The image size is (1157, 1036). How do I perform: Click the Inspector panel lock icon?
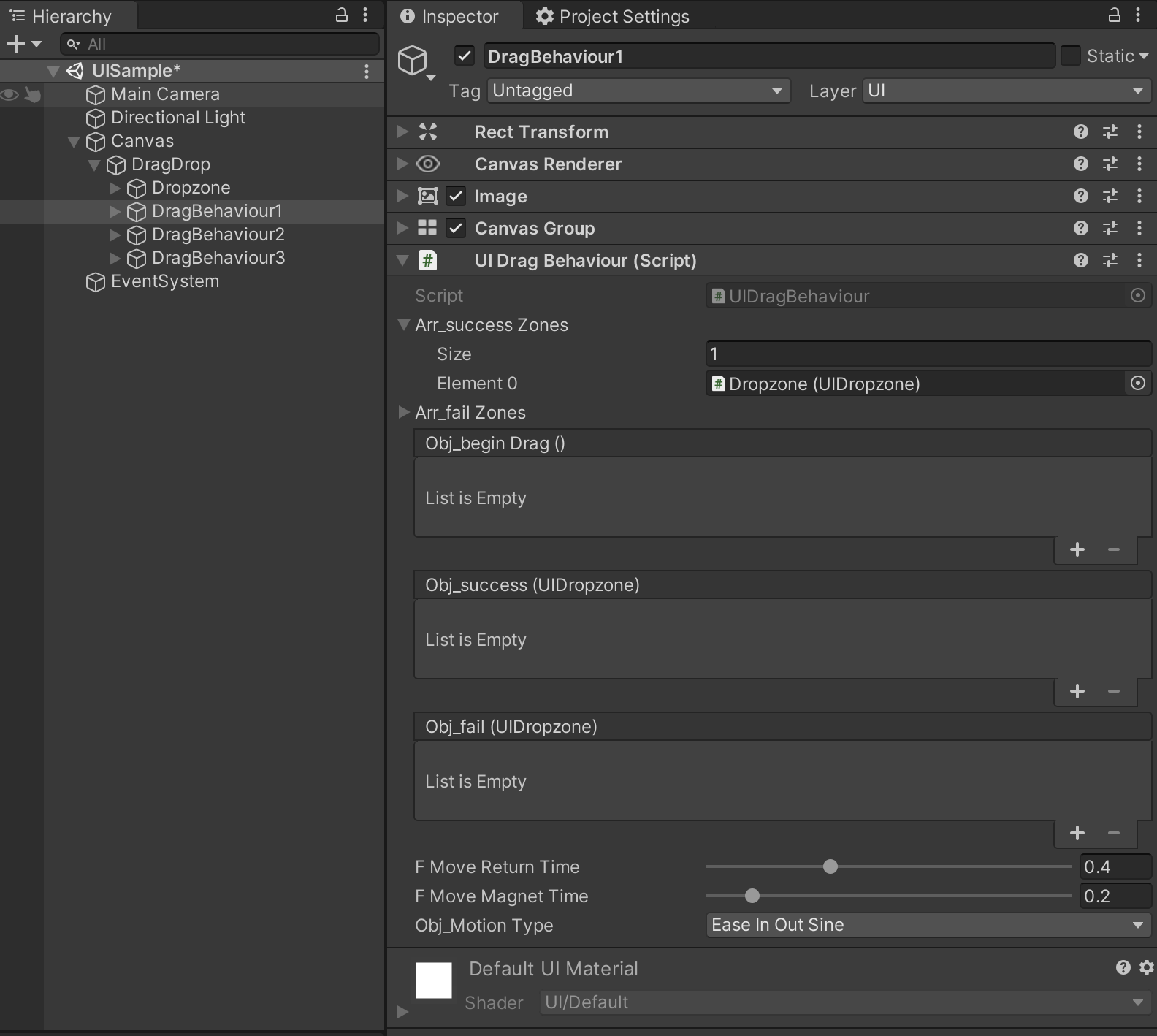[x=1114, y=15]
